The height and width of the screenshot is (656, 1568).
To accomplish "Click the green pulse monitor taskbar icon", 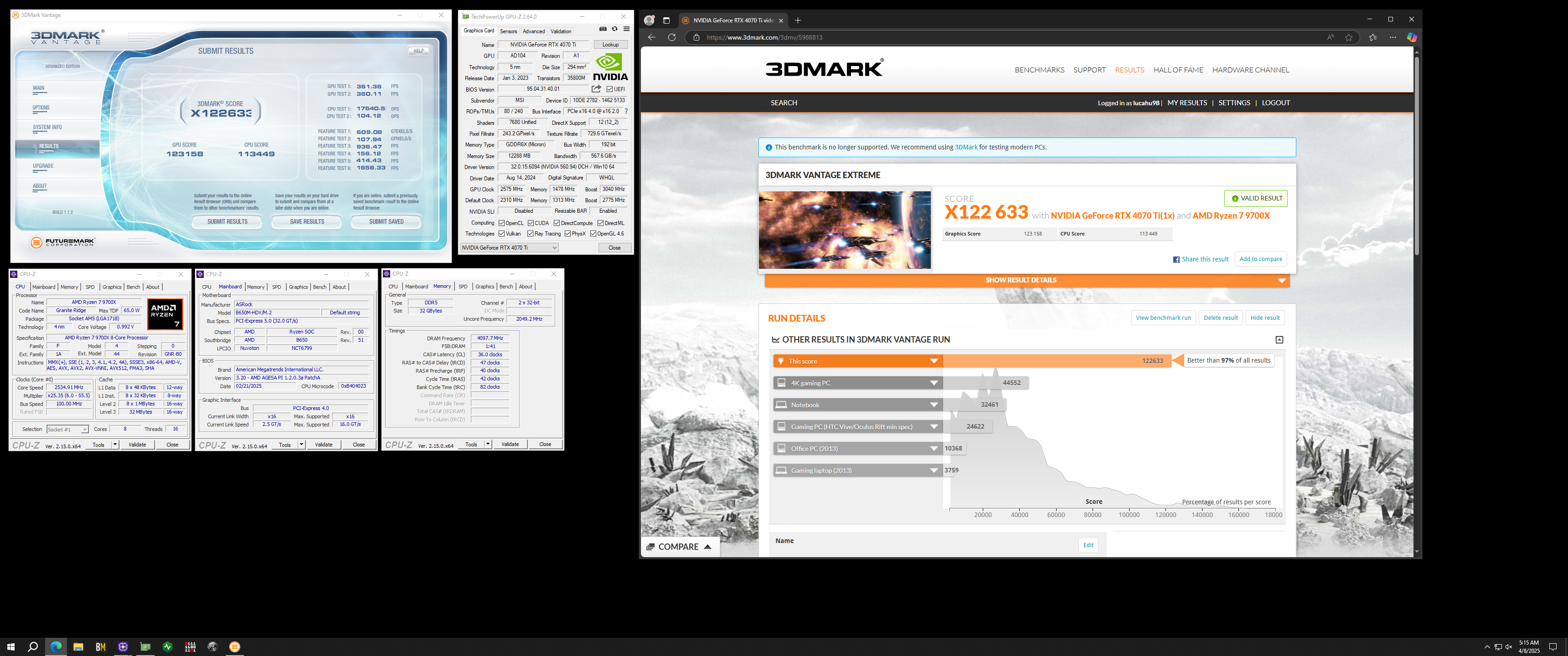I will (167, 646).
